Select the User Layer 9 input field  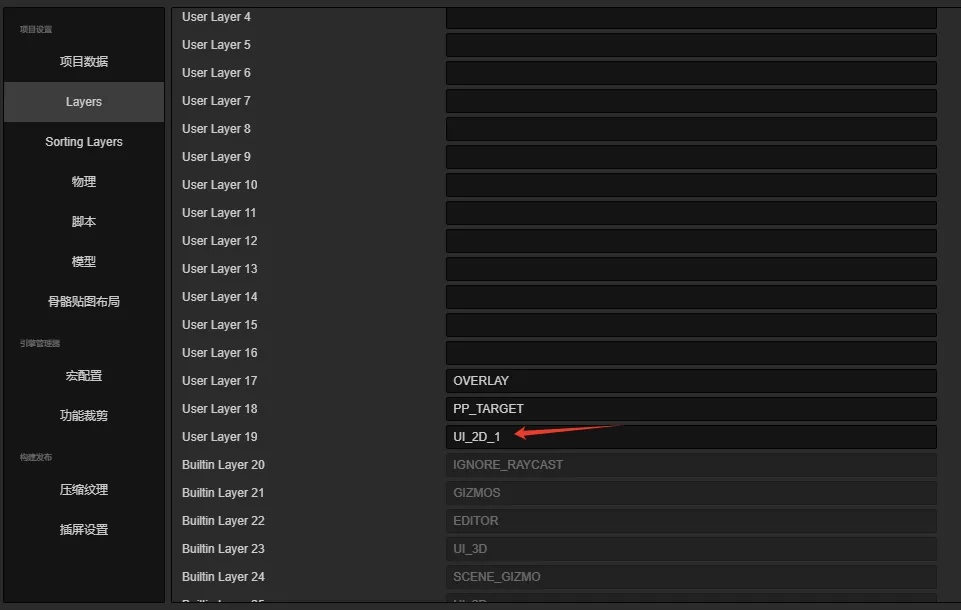pyautogui.click(x=691, y=157)
